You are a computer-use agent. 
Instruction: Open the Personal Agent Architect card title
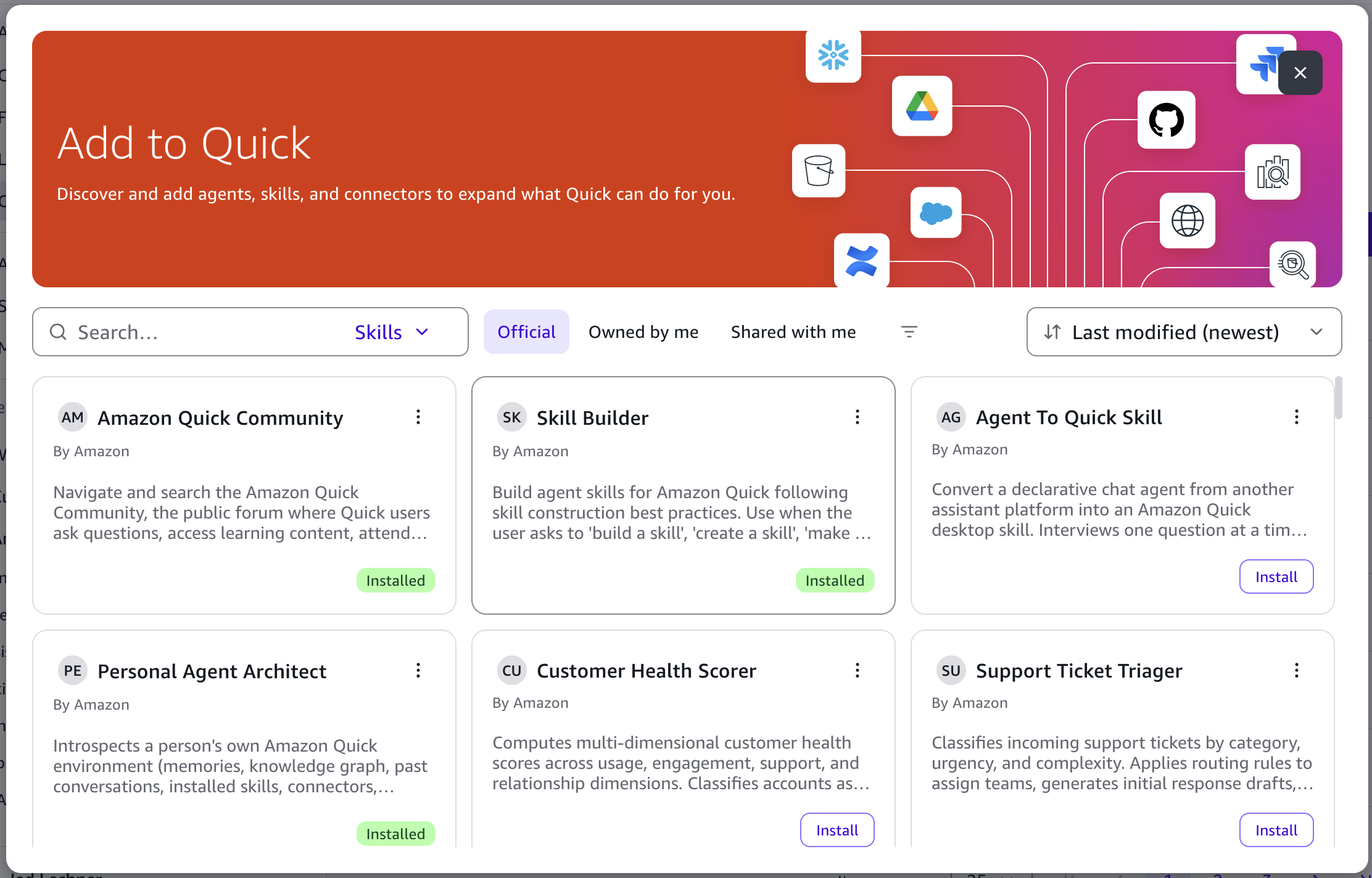click(x=212, y=671)
